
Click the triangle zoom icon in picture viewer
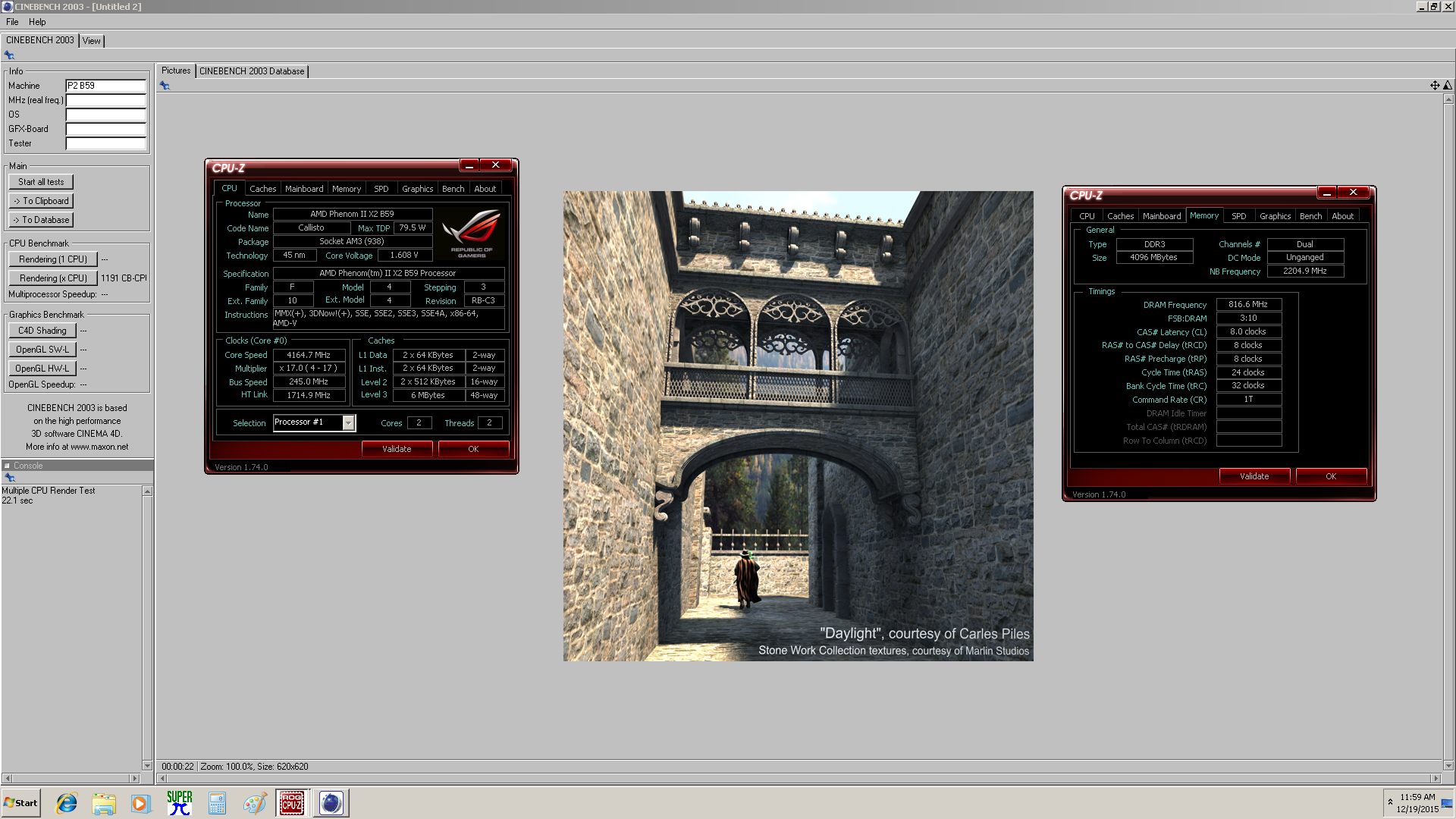[1448, 86]
